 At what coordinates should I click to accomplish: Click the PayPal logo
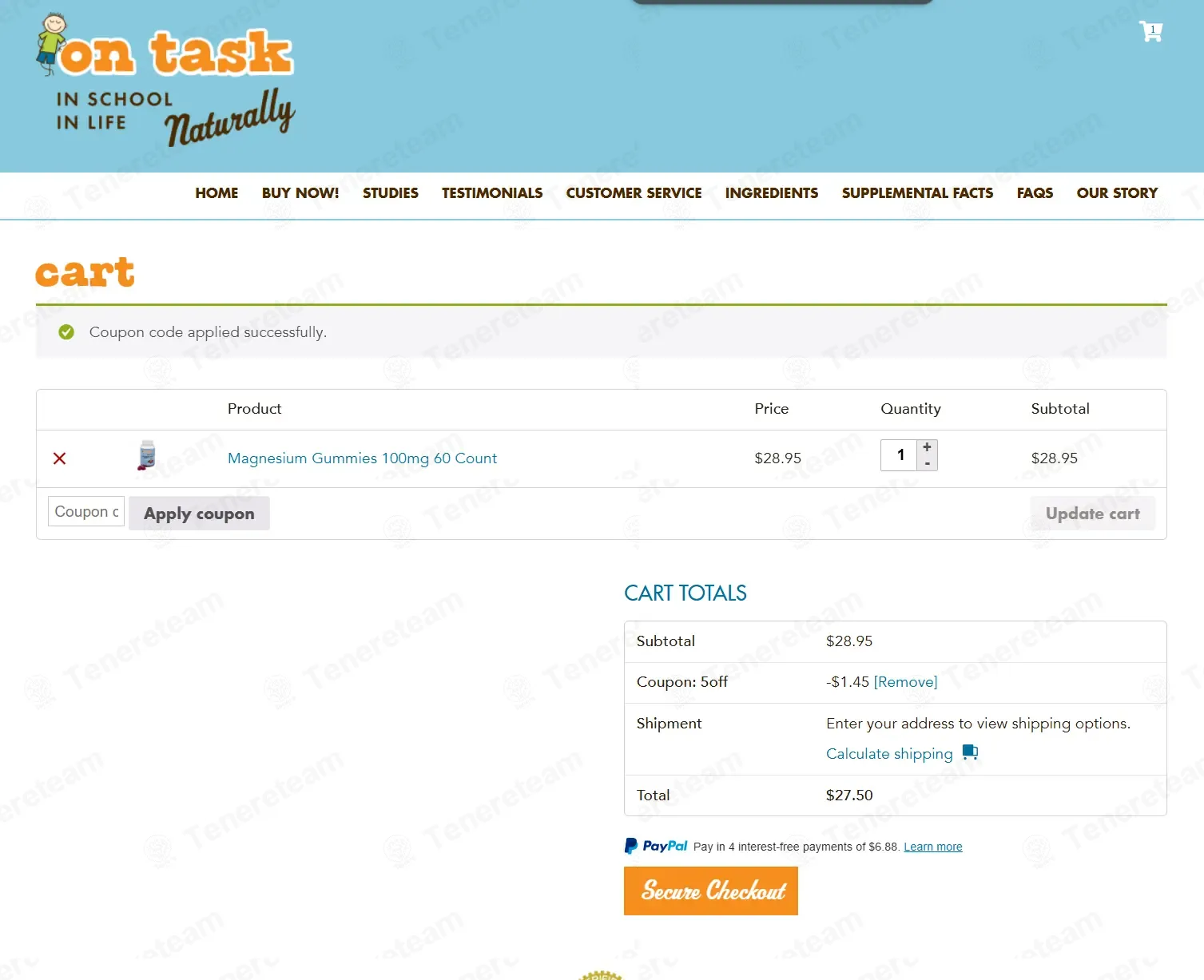click(656, 846)
